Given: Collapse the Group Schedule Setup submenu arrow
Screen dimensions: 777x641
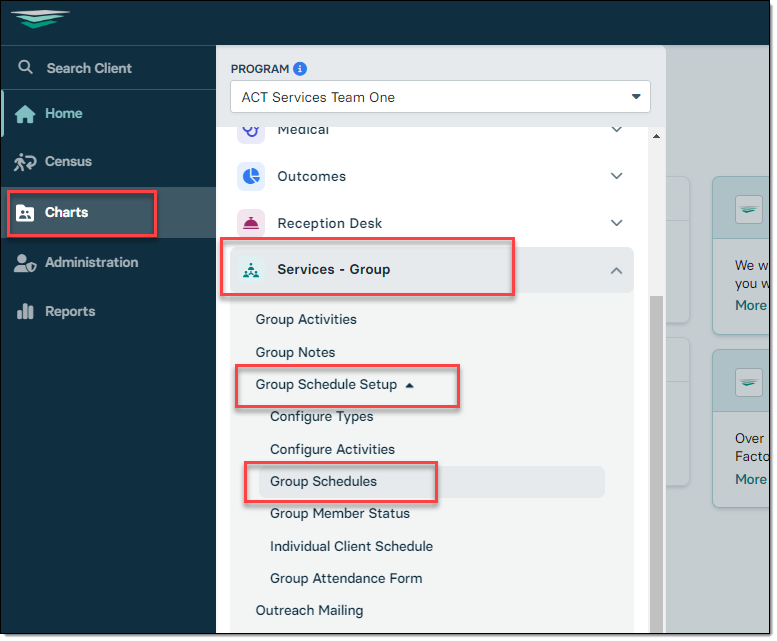Looking at the screenshot, I should pyautogui.click(x=409, y=385).
